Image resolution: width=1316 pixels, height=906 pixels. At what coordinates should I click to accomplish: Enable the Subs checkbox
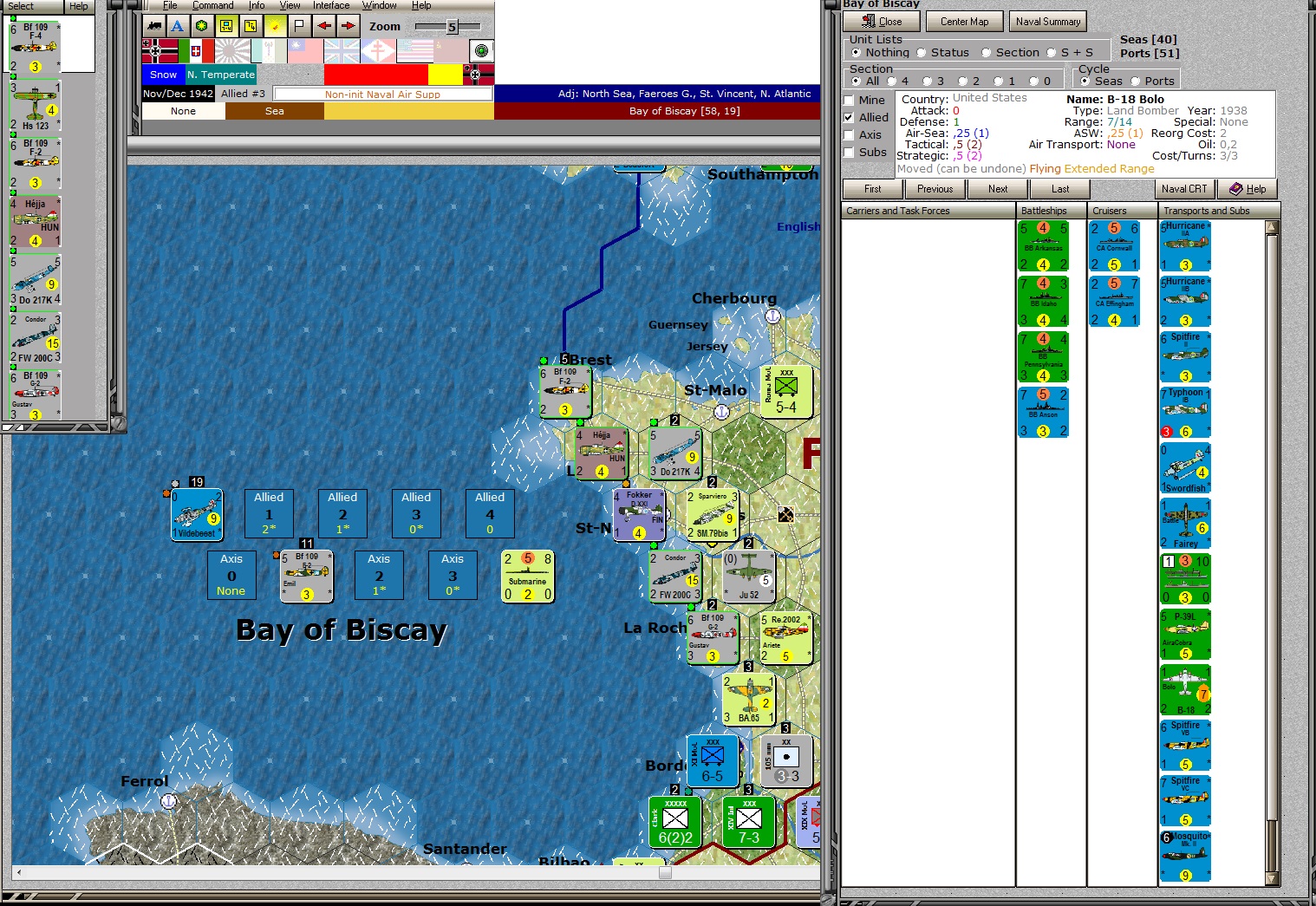pos(849,153)
